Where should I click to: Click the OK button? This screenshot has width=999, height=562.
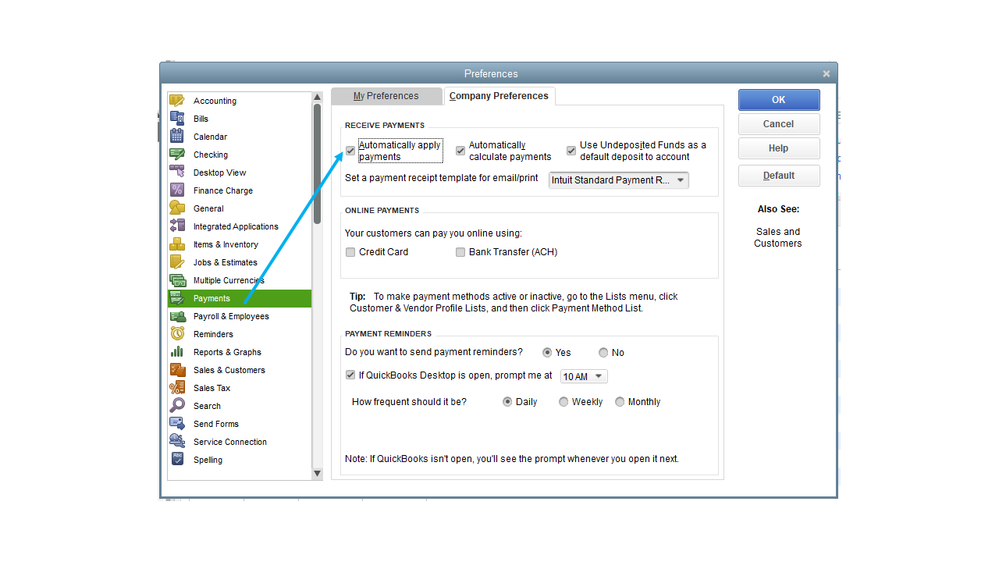tap(779, 100)
